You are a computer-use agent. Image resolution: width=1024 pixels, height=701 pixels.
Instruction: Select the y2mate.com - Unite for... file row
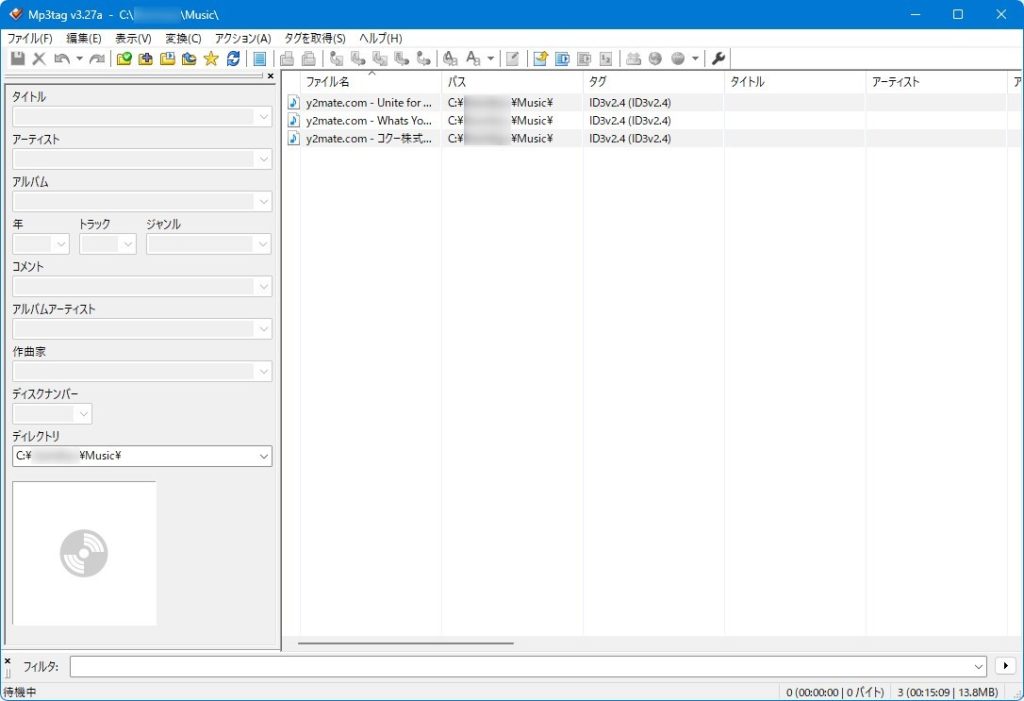pos(368,102)
